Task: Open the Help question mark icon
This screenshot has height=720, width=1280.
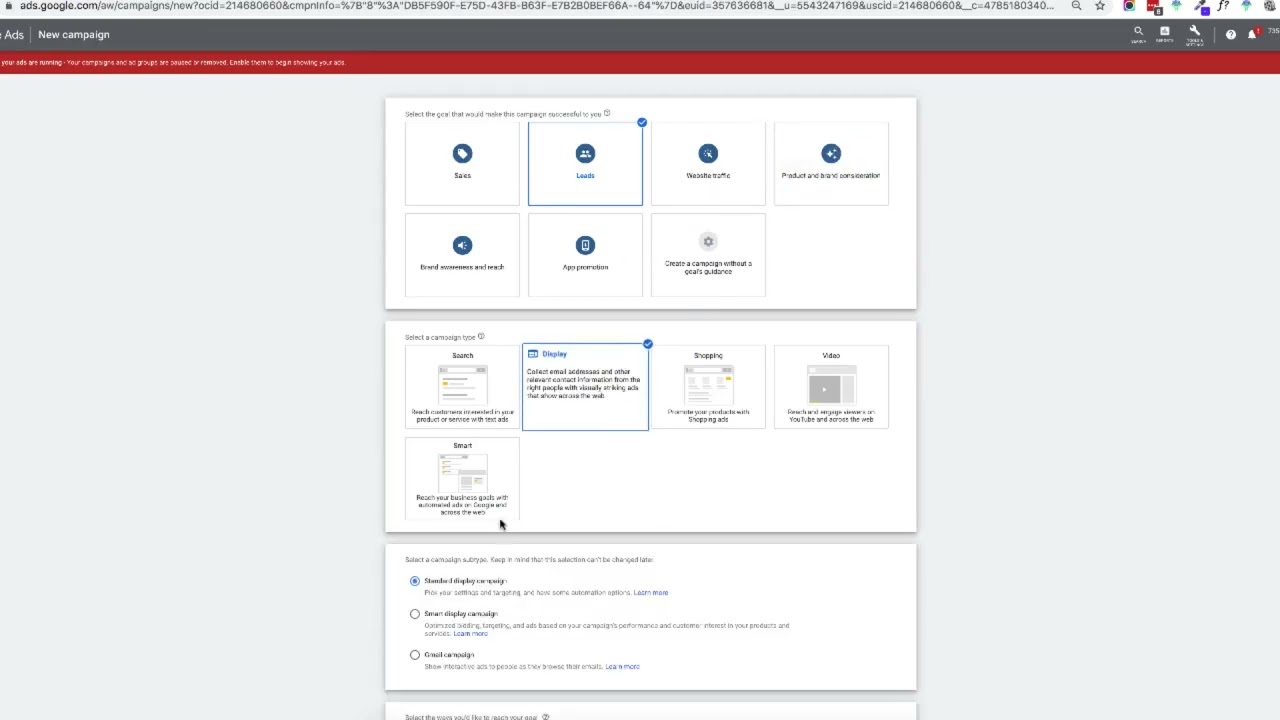Action: [1231, 34]
